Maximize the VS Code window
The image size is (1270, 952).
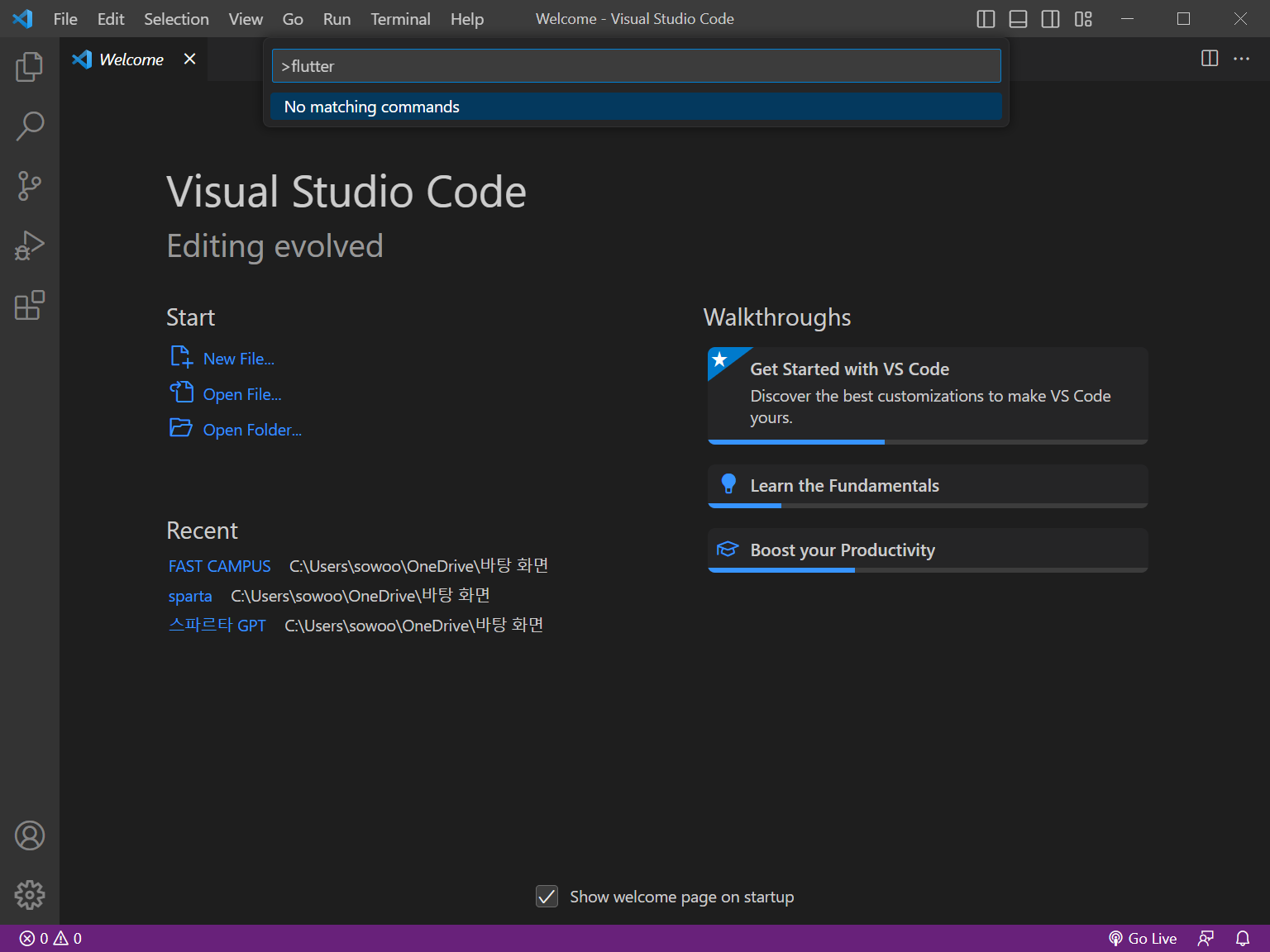pos(1184,19)
